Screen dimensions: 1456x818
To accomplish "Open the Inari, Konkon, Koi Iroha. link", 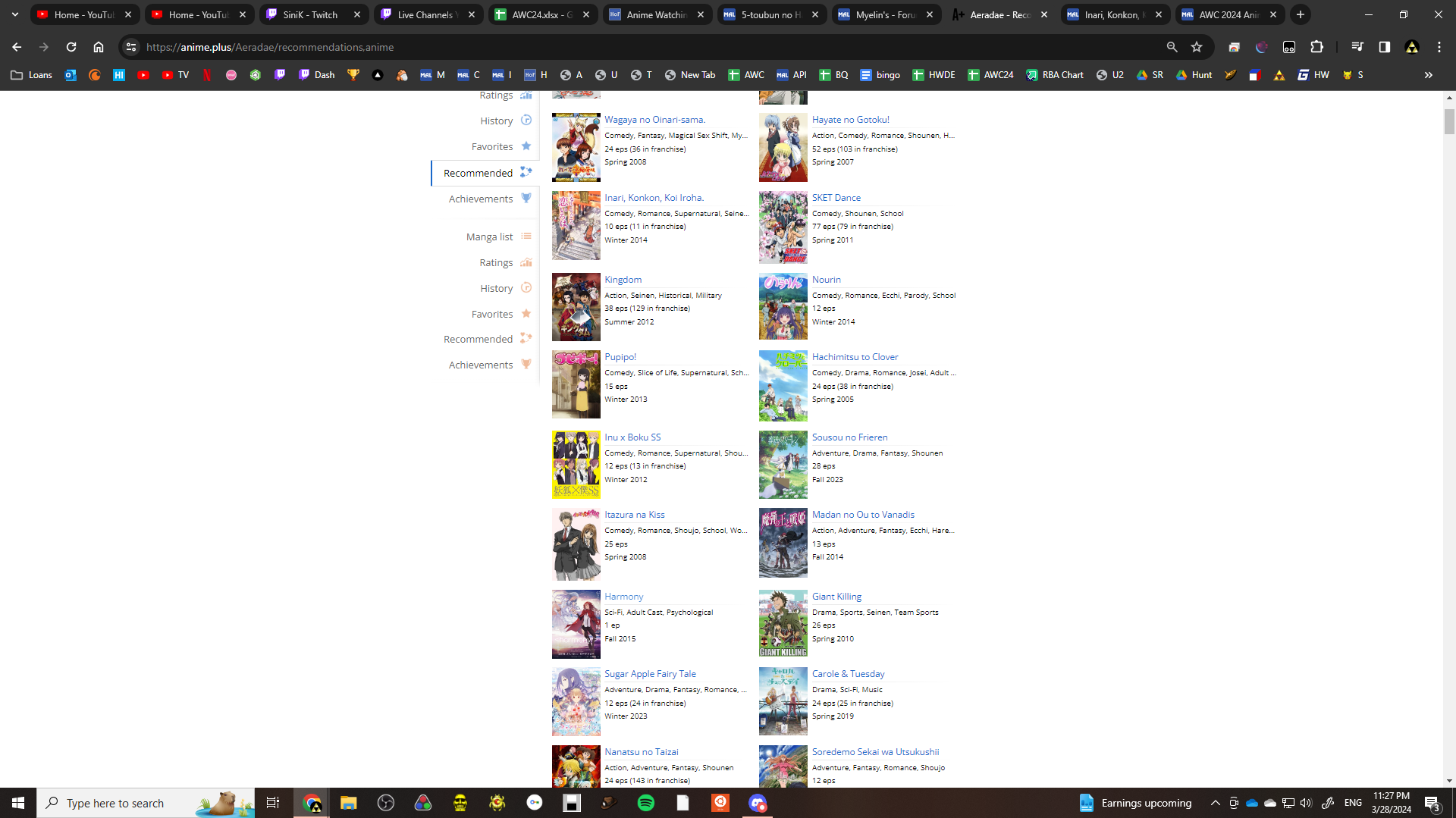I will pos(654,198).
